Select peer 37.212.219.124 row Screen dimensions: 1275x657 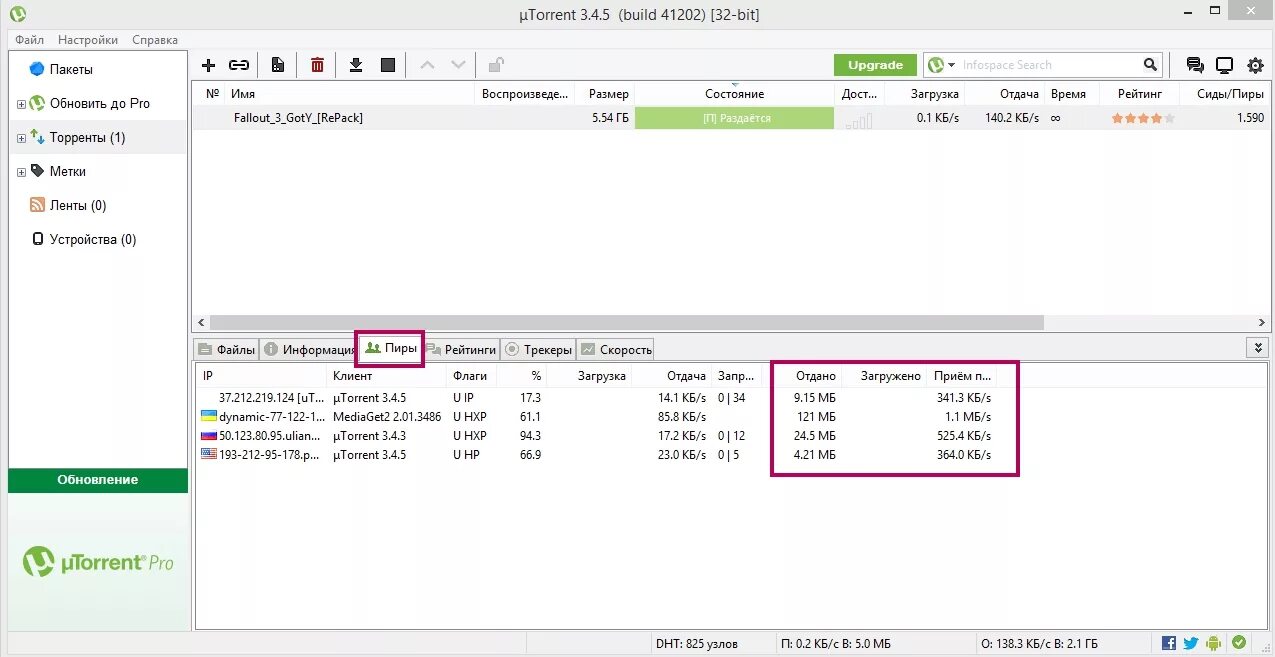732,397
